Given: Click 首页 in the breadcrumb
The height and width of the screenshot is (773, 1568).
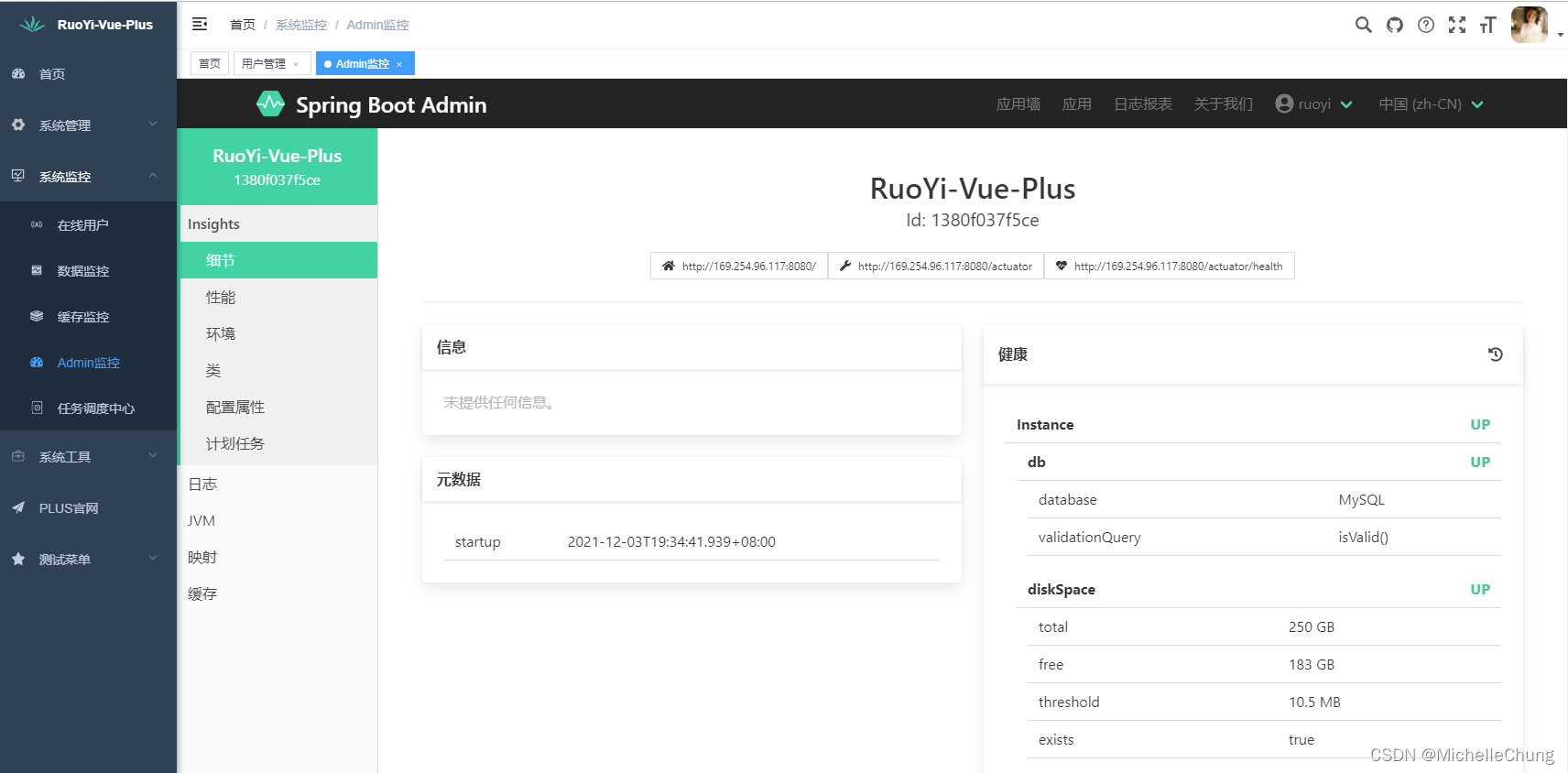Looking at the screenshot, I should pyautogui.click(x=243, y=25).
